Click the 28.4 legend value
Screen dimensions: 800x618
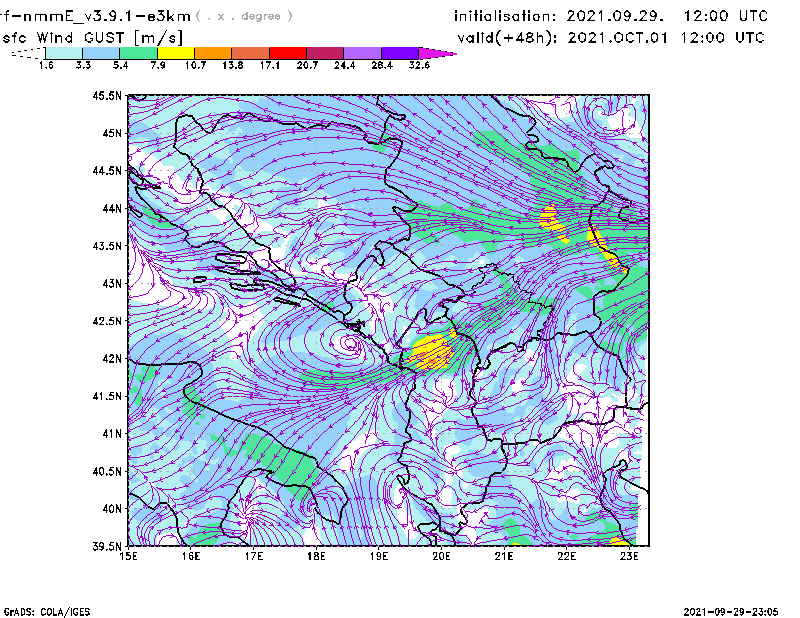[382, 65]
